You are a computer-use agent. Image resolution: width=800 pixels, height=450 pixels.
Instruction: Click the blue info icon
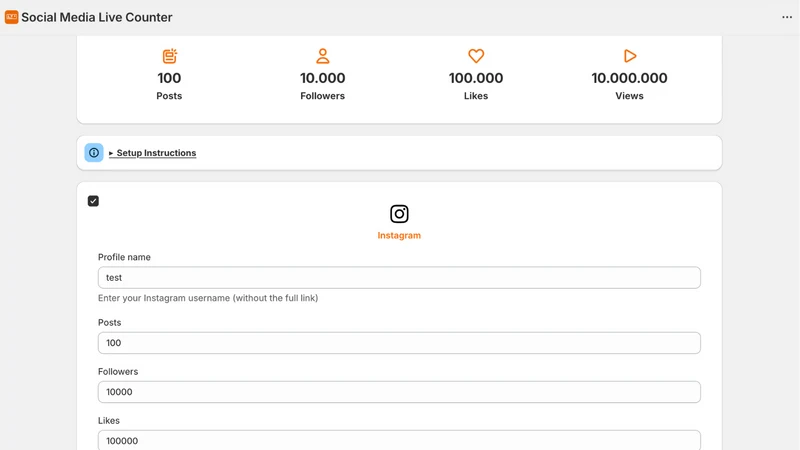(x=94, y=153)
